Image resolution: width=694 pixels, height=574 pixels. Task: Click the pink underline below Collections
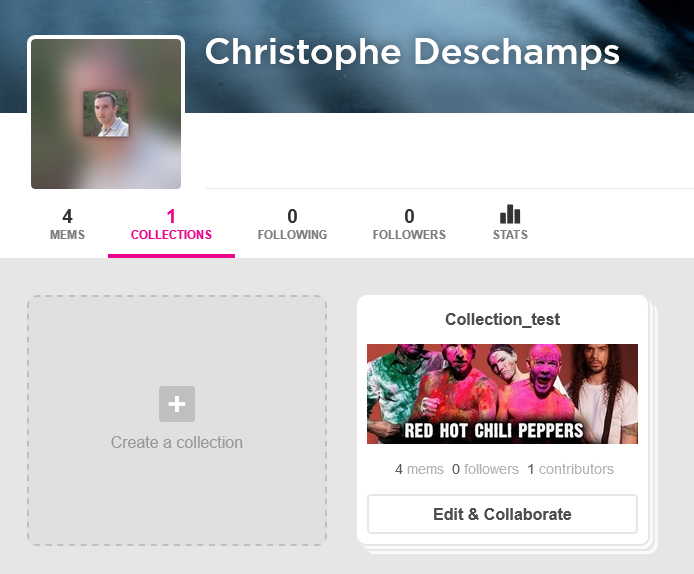[x=171, y=256]
